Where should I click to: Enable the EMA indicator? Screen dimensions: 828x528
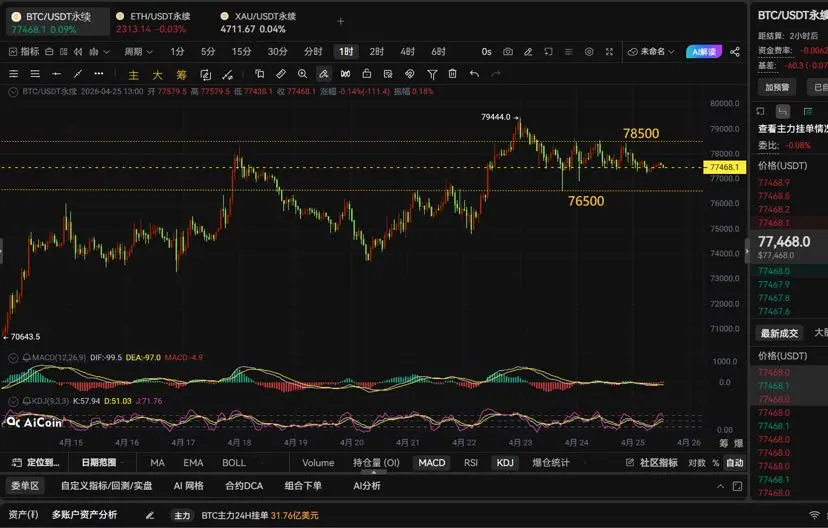193,463
